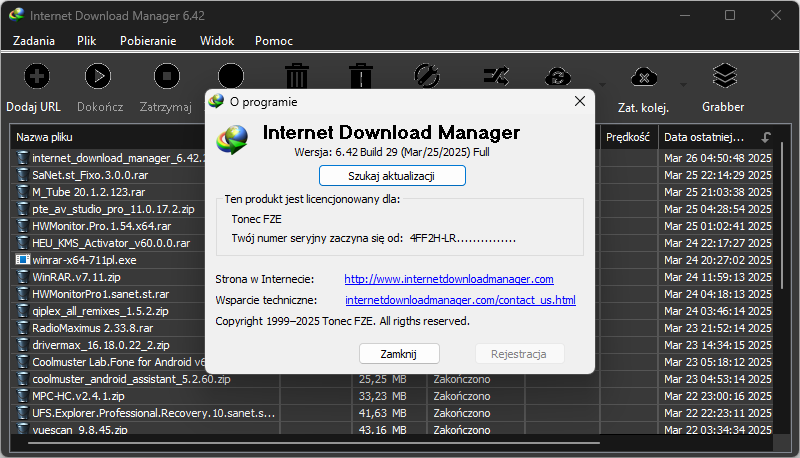Viewport: 800px width, 458px height.
Task: Click the Dokończ resume icon
Action: click(98, 77)
